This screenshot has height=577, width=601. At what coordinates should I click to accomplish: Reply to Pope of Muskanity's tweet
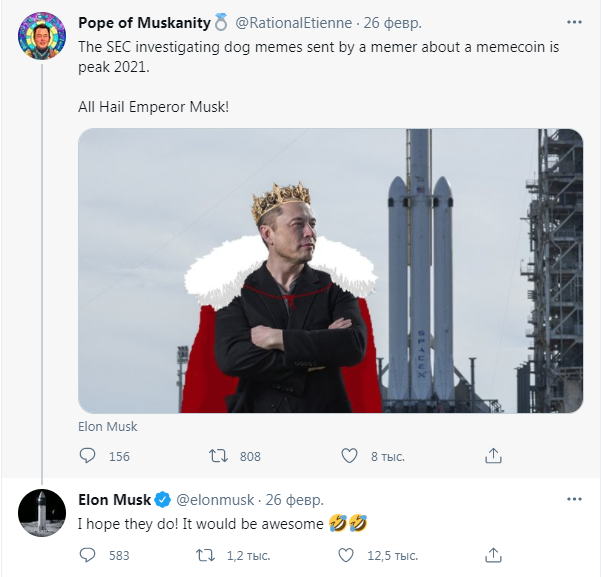point(88,456)
